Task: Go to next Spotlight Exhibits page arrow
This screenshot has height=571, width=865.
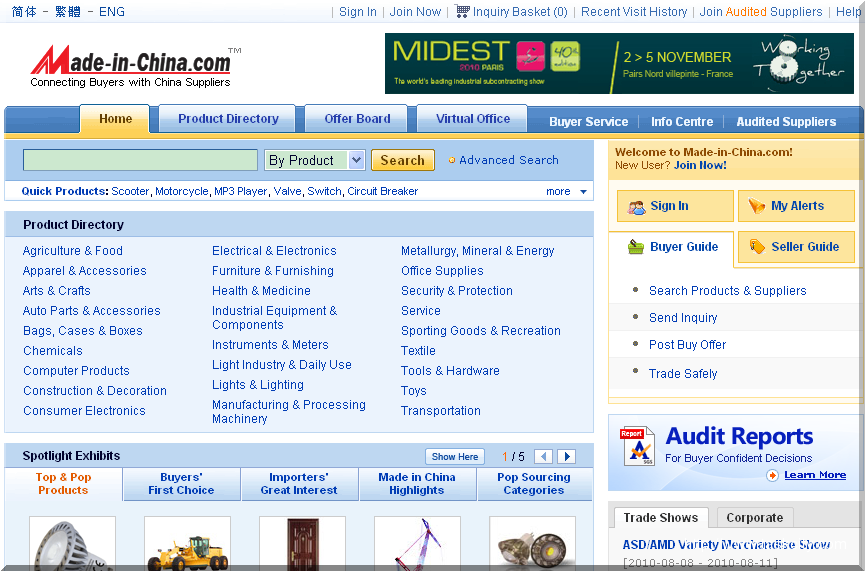Action: (567, 456)
